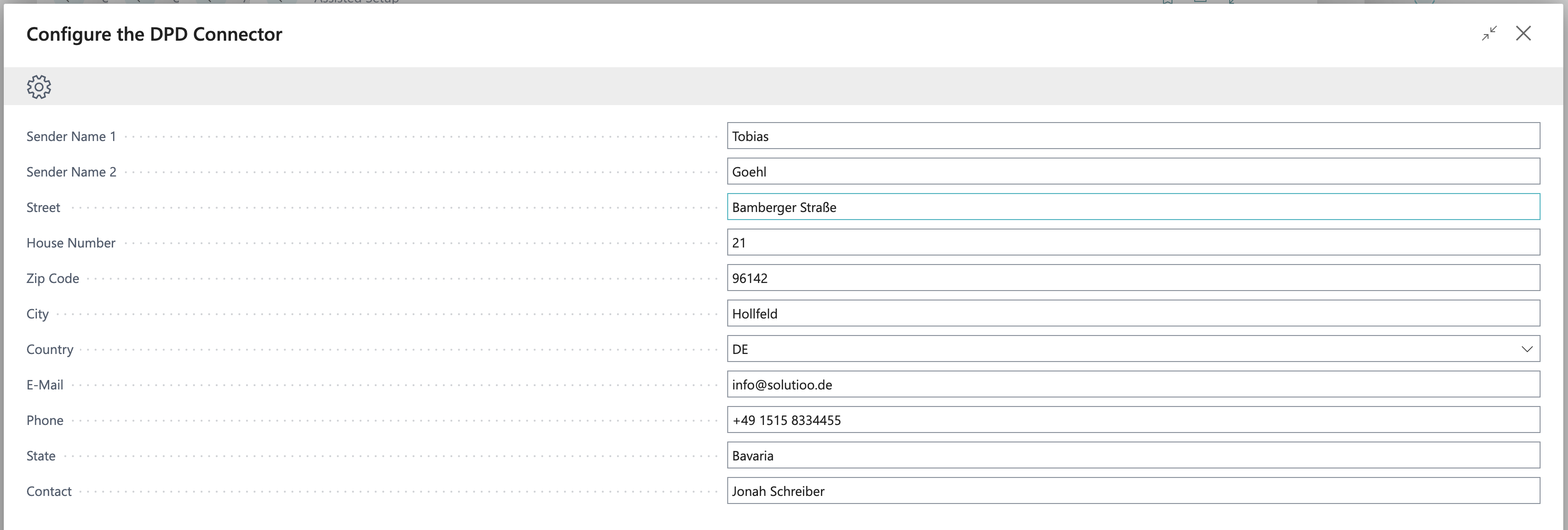Click into the Sender Name 2 field
Screen dimensions: 1568x530
[1133, 172]
